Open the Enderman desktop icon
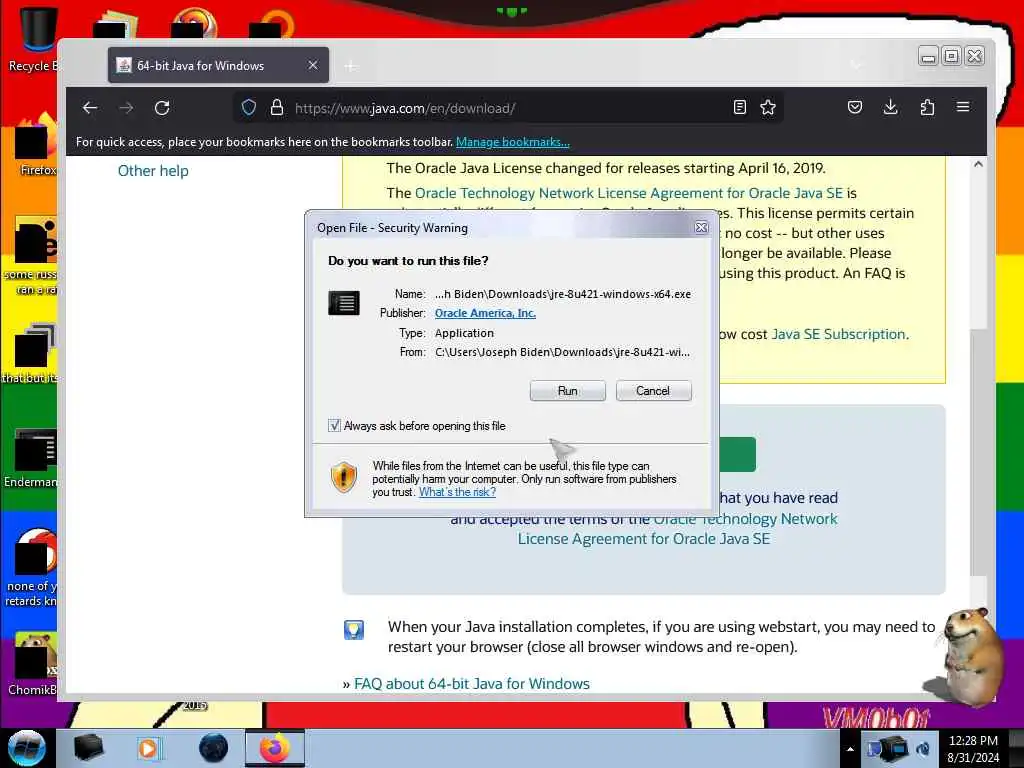 [x=31, y=457]
